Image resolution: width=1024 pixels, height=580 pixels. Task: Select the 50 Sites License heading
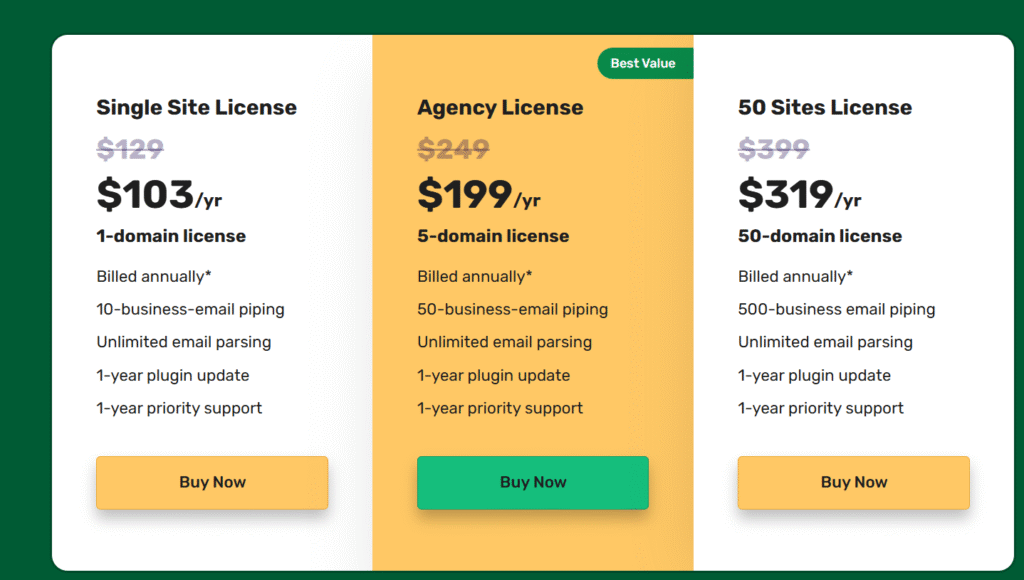pyautogui.click(x=825, y=107)
